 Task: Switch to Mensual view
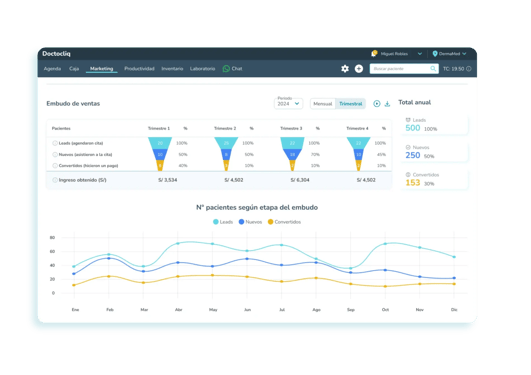pos(323,104)
